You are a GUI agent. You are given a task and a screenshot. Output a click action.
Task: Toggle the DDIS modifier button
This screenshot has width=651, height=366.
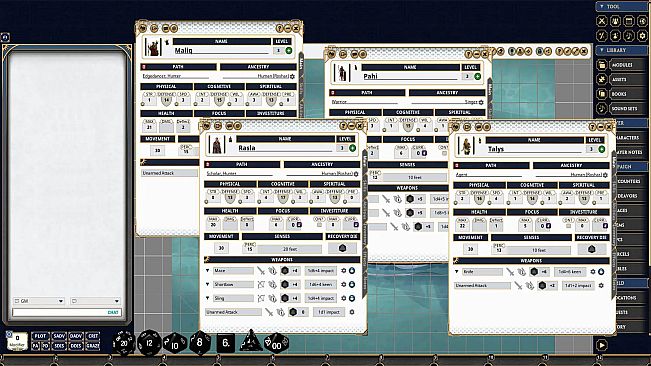pos(76,346)
